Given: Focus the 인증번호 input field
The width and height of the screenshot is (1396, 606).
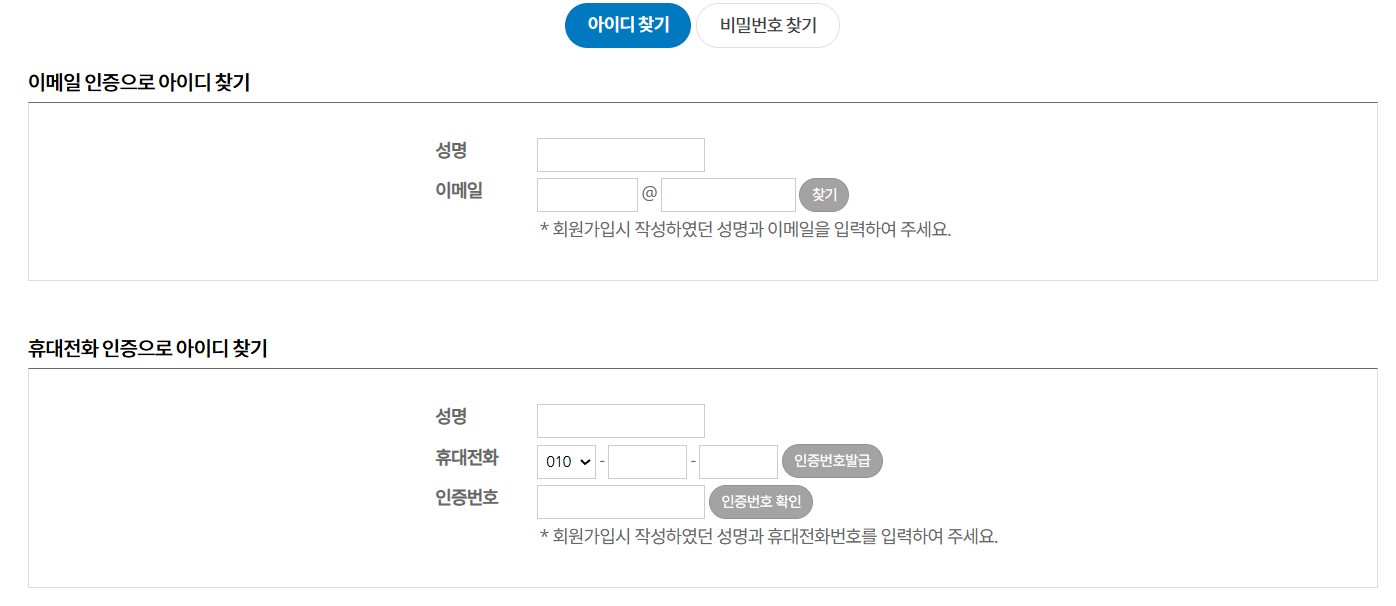Looking at the screenshot, I should click(x=620, y=502).
